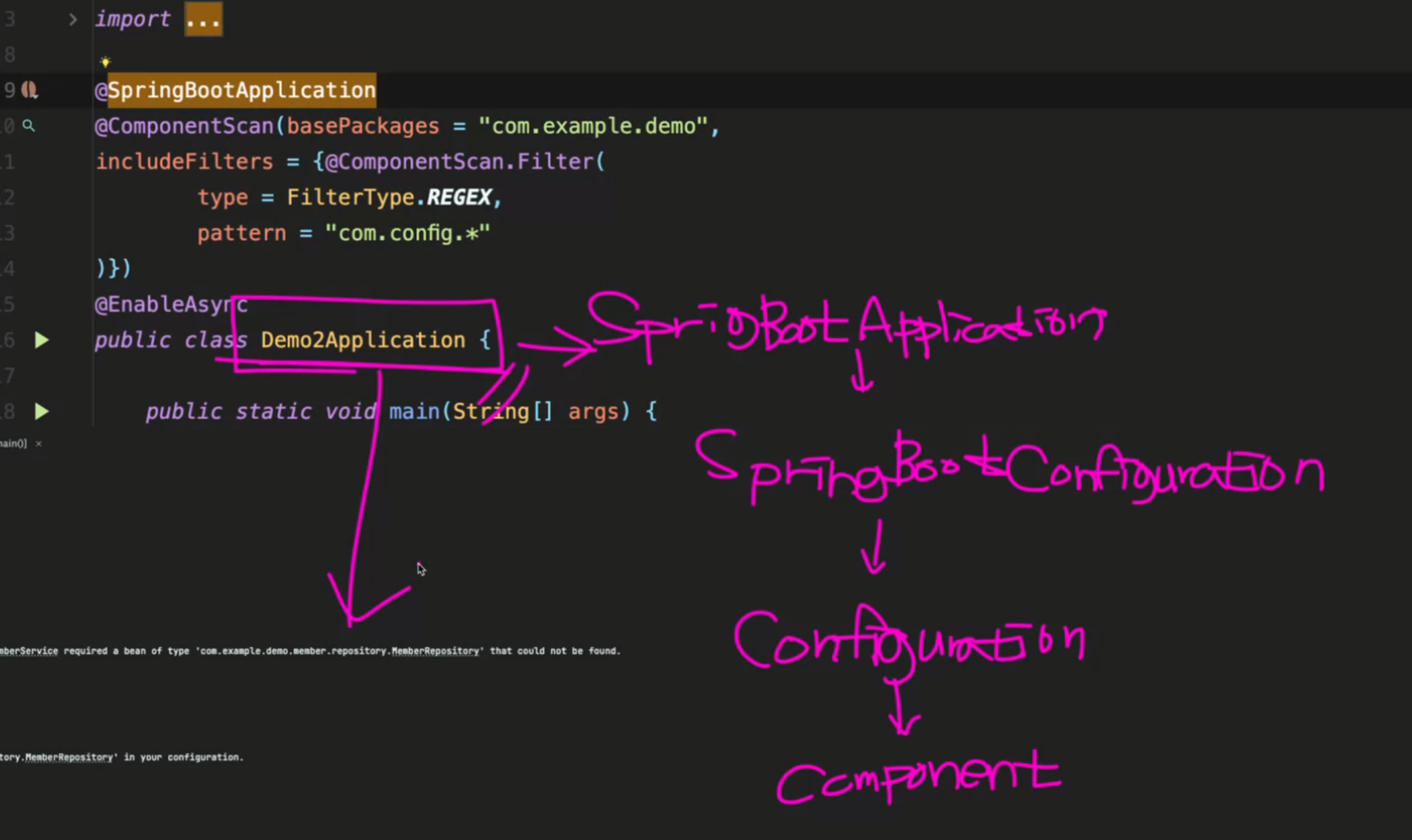Open the MemberRepository link in the bean error

pos(435,651)
